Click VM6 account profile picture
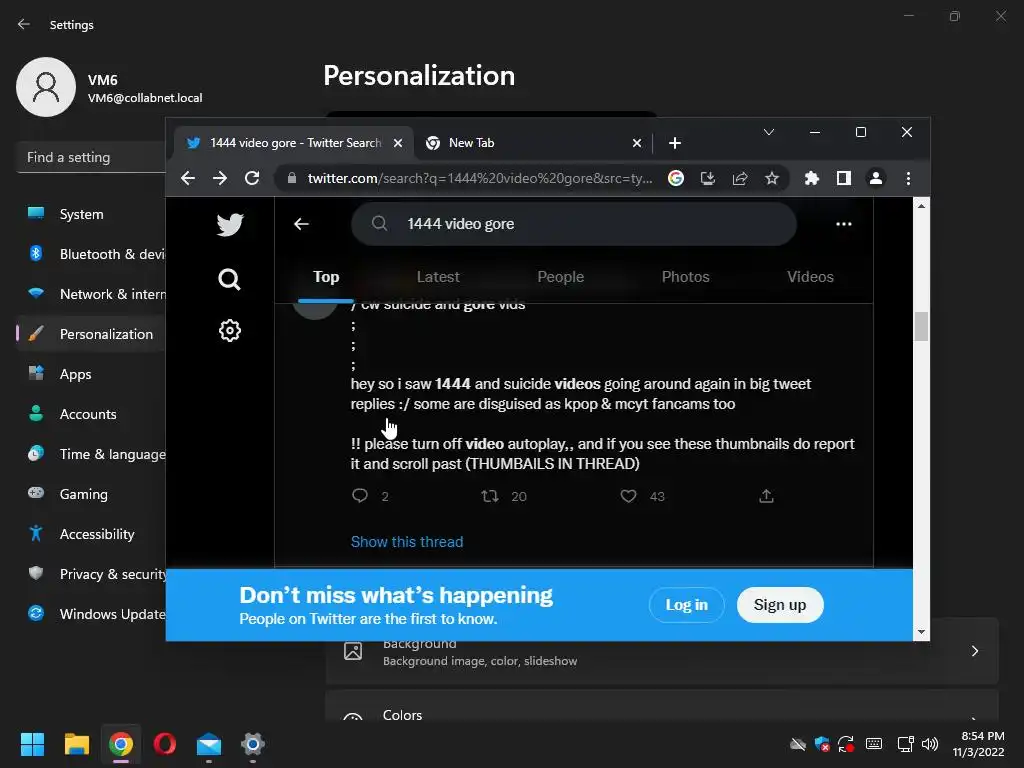 pyautogui.click(x=46, y=87)
